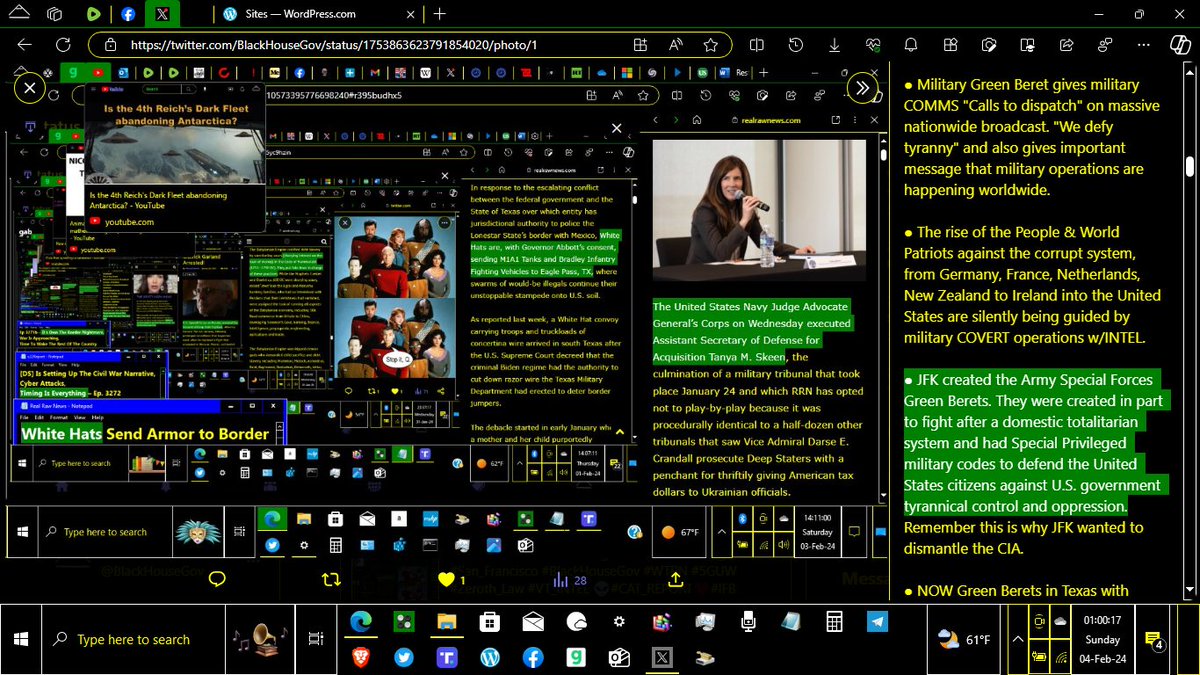Screen dimensions: 1200x675
Task: Click the Share upload icon
Action: pyautogui.click(x=675, y=579)
